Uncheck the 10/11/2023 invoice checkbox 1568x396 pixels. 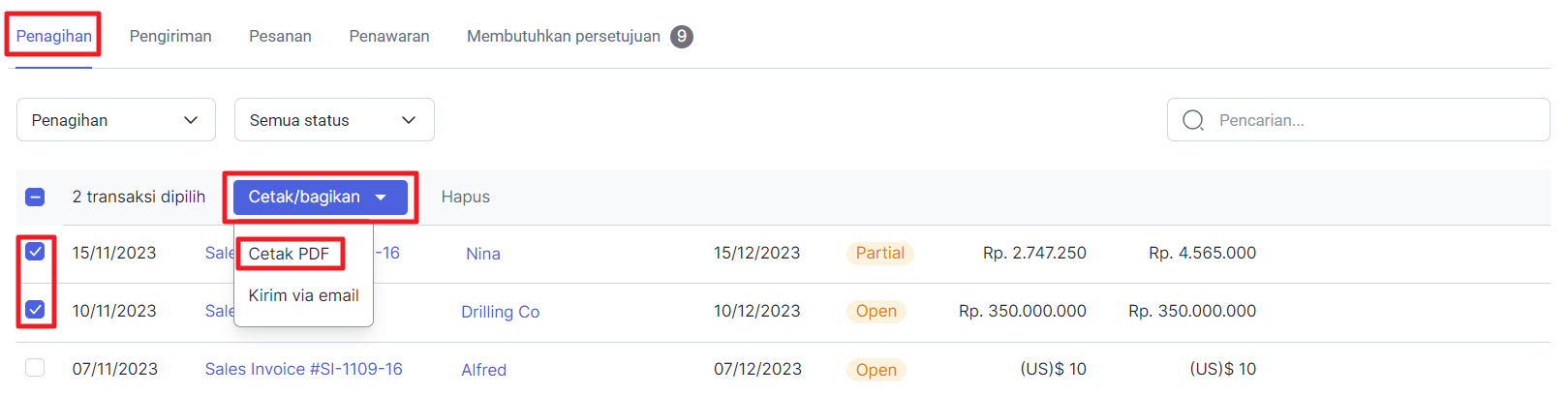click(x=35, y=310)
